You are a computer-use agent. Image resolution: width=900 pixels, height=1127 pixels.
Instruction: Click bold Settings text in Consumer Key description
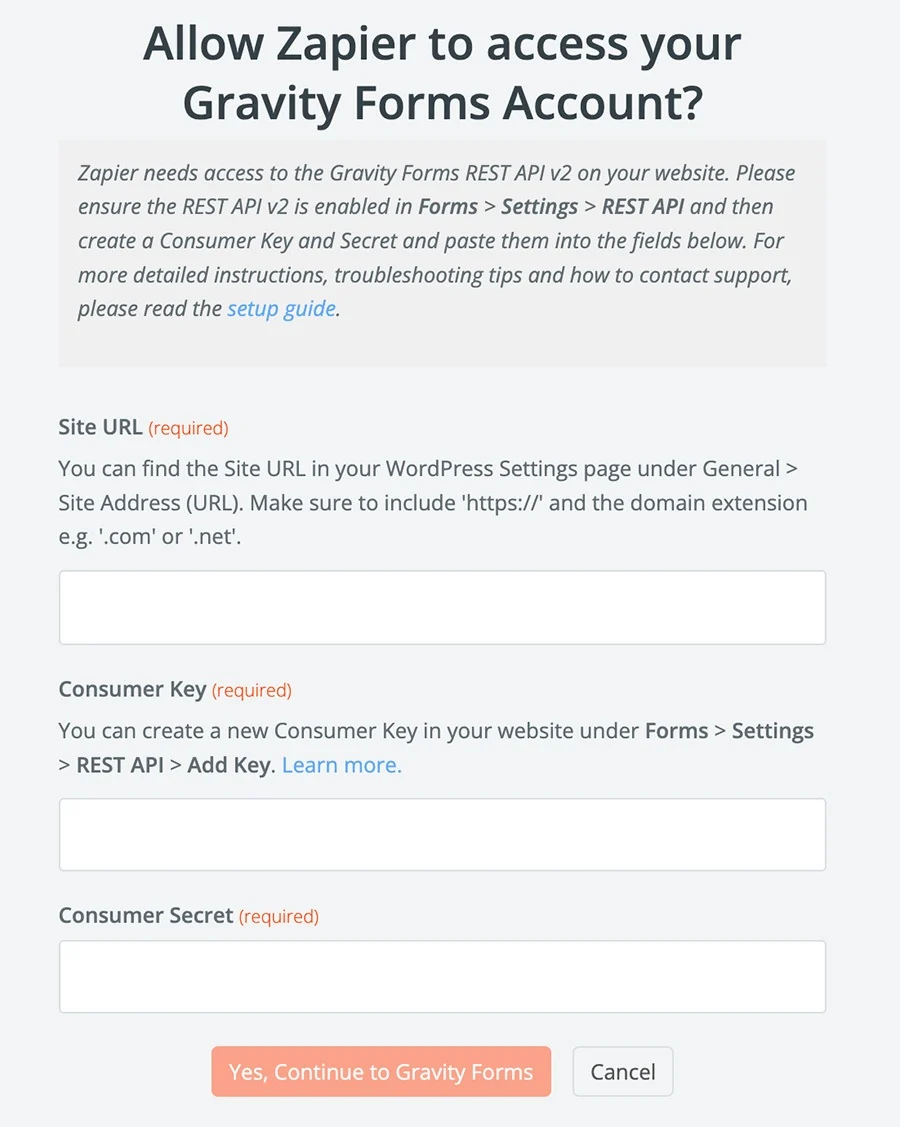point(773,731)
